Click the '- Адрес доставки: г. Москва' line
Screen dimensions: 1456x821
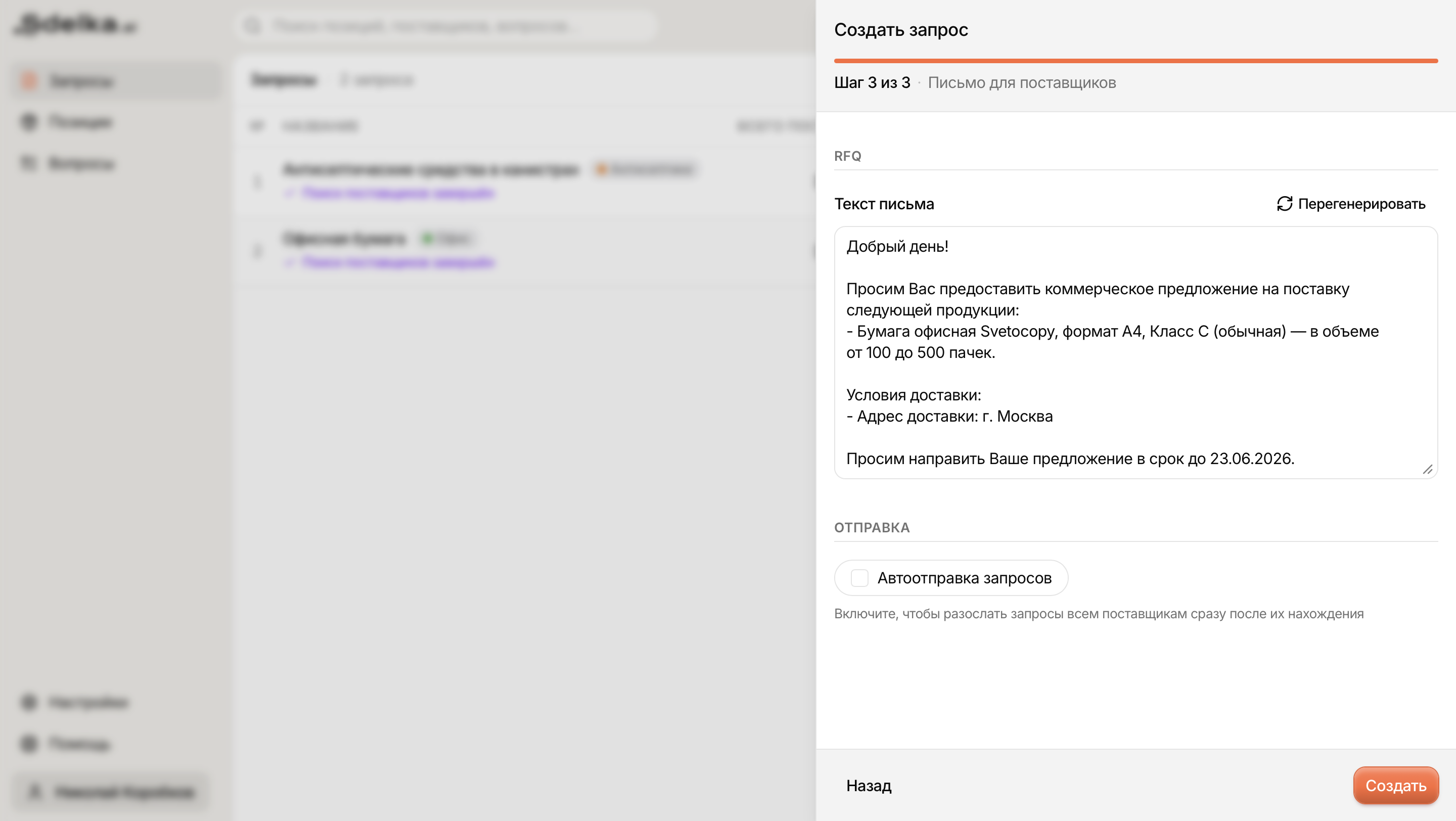point(949,417)
